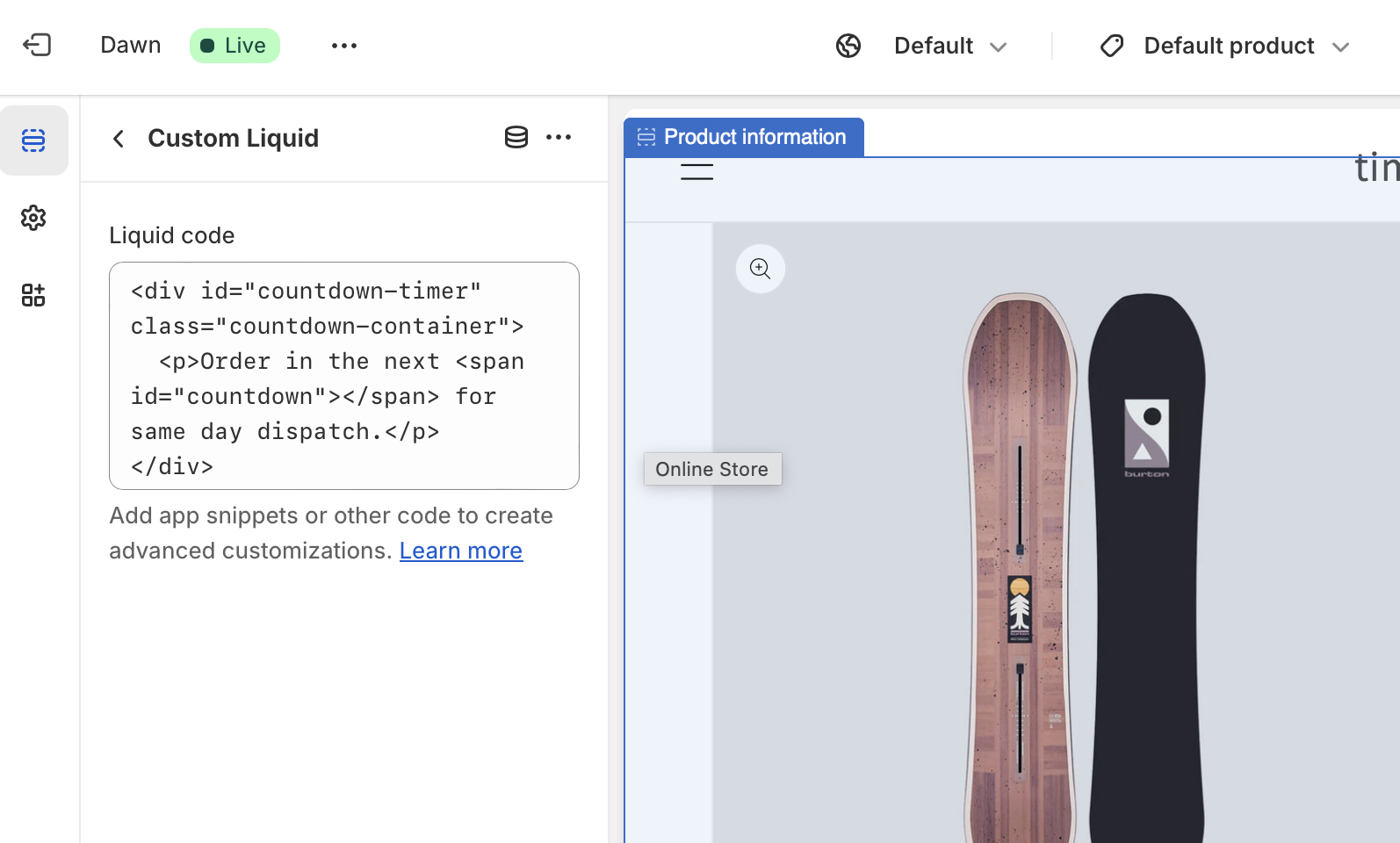Screen dimensions: 1400x843
Task: Go back from Custom Liquid panel
Action: click(x=119, y=139)
